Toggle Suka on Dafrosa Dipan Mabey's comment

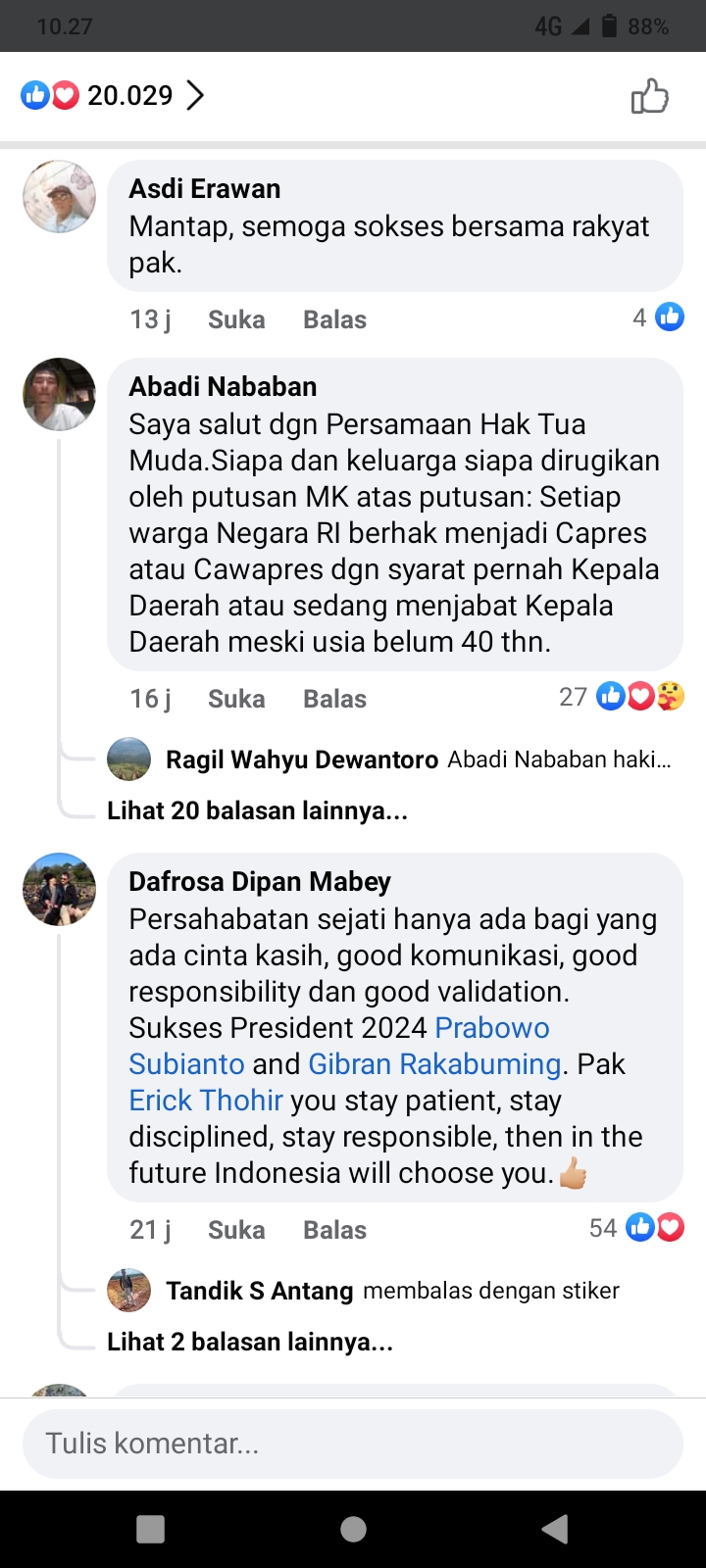click(236, 1230)
